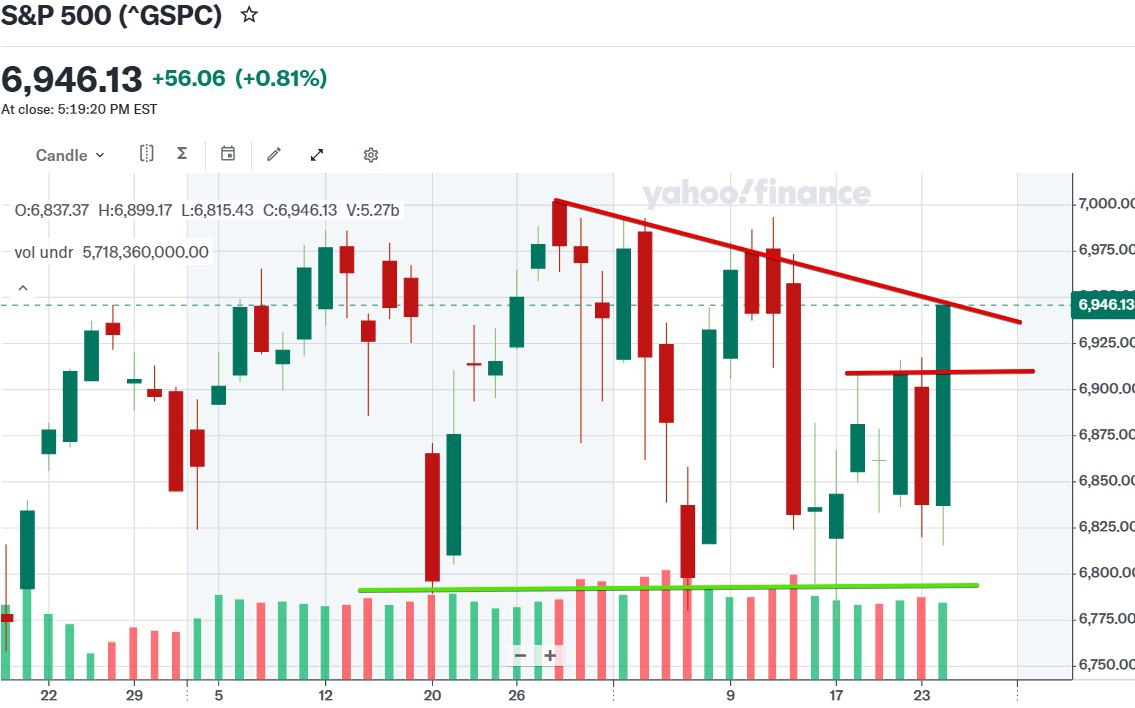This screenshot has height=708, width=1135.
Task: Expand chart to full screen
Action: (x=317, y=155)
